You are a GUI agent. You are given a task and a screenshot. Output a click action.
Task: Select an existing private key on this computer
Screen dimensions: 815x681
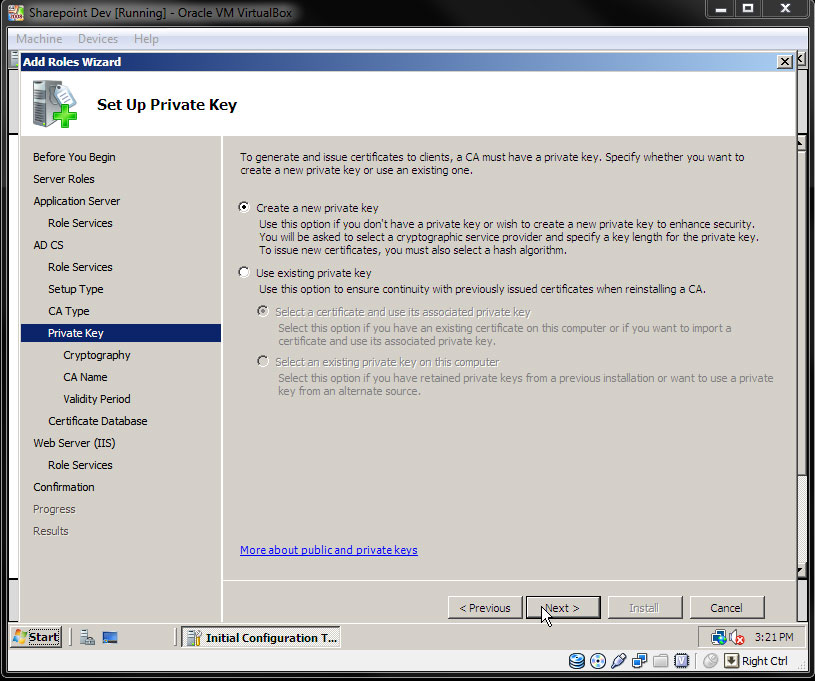pyautogui.click(x=263, y=361)
